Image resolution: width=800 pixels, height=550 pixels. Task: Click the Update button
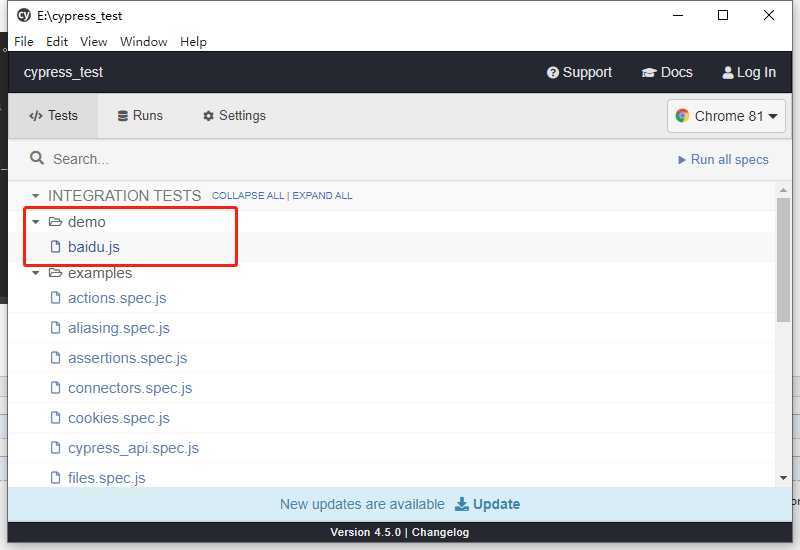point(487,504)
